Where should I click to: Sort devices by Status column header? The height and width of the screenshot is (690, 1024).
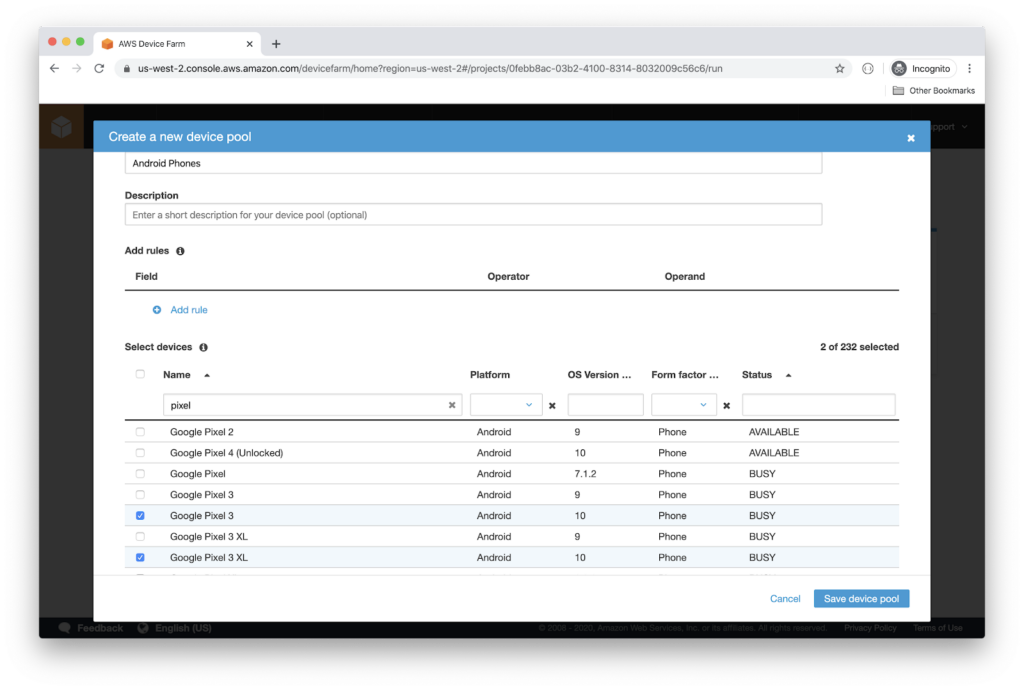(757, 375)
